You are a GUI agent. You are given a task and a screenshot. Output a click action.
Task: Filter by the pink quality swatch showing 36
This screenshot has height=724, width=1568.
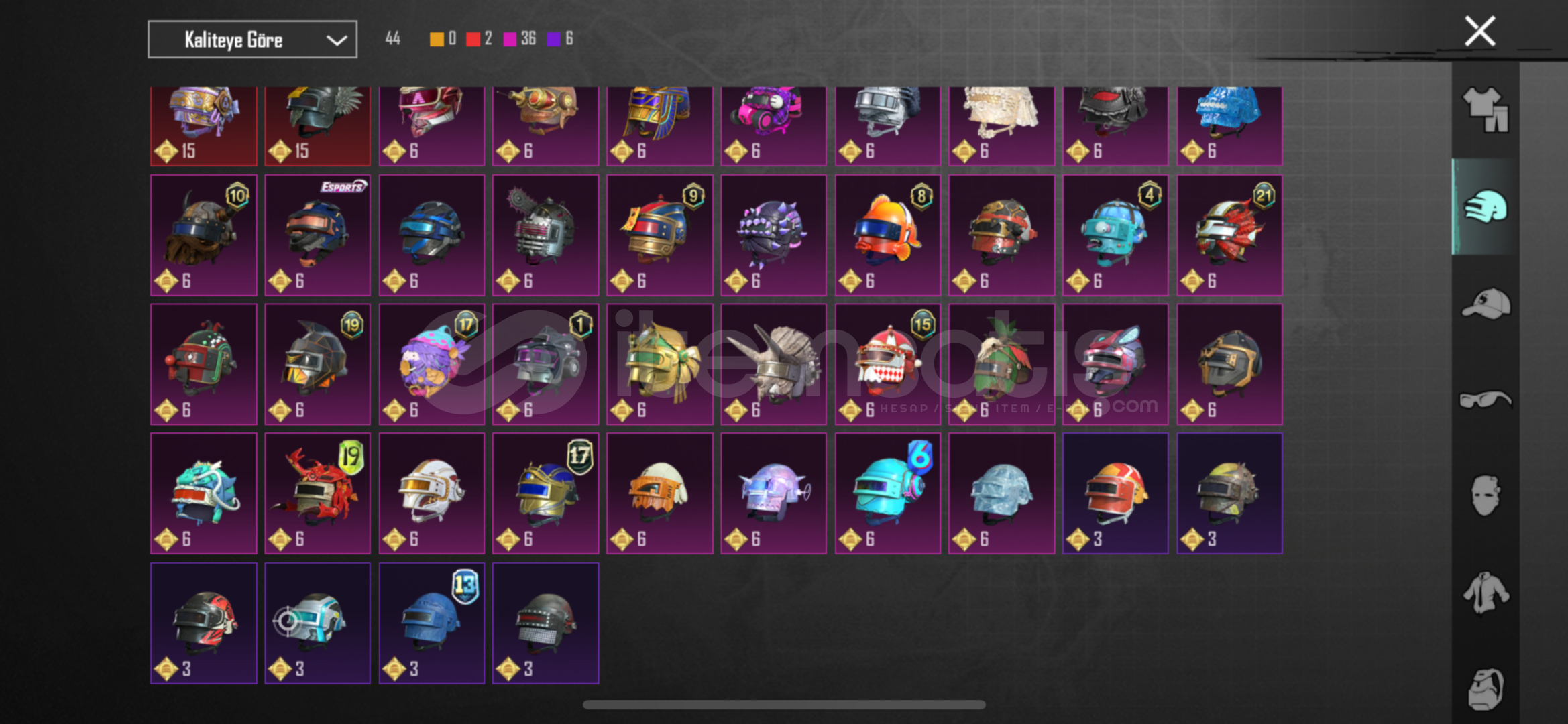[510, 39]
